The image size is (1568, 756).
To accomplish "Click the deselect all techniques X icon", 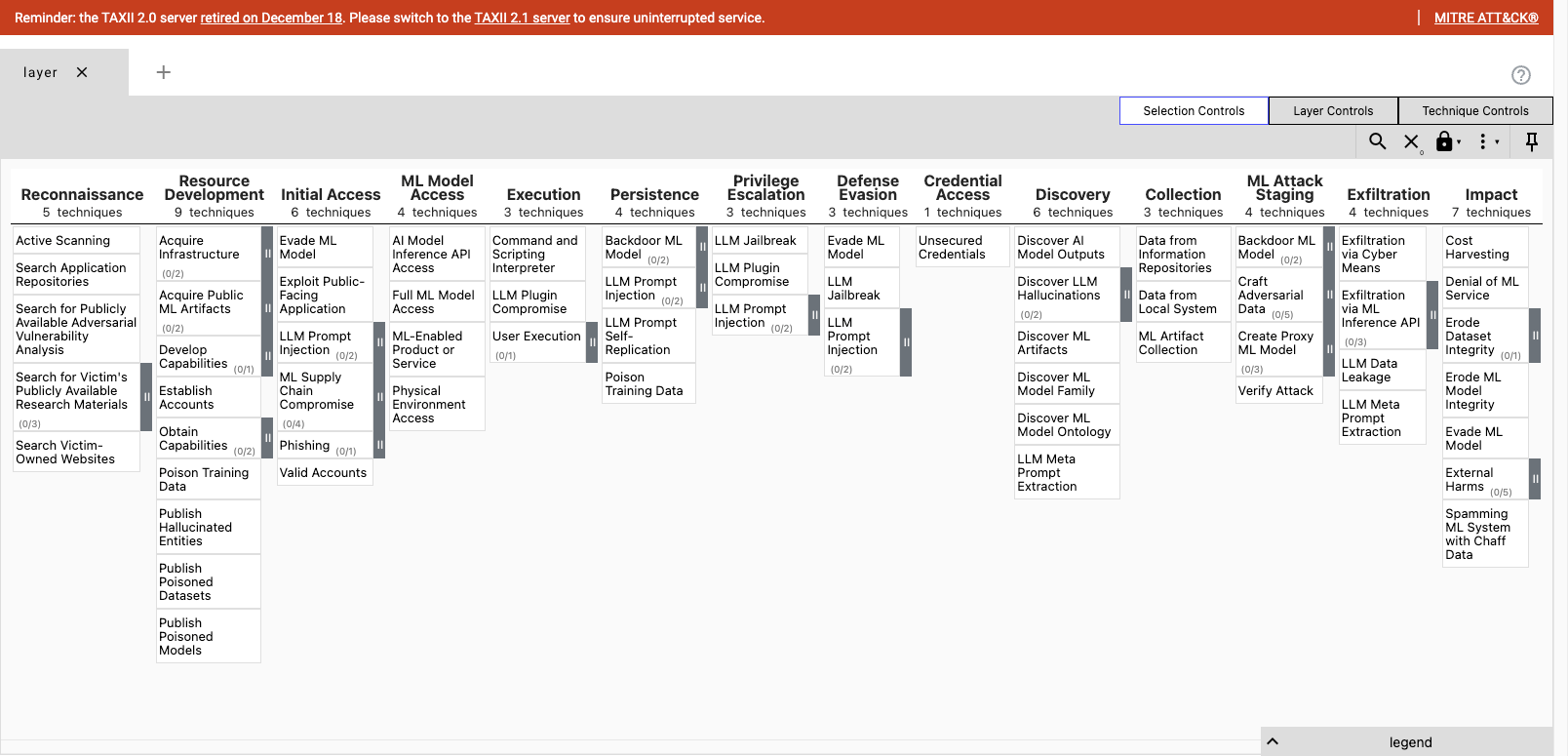I will tap(1411, 141).
